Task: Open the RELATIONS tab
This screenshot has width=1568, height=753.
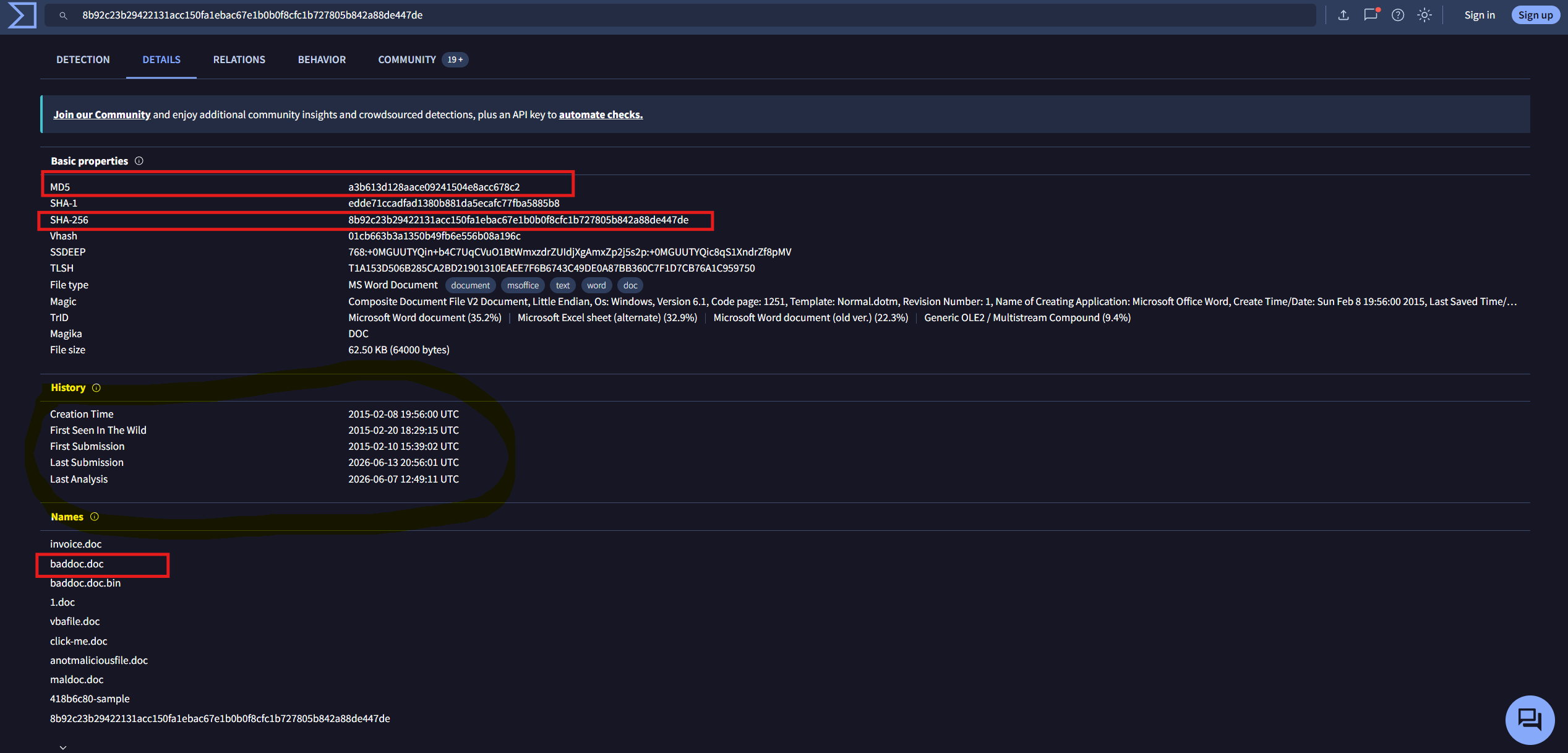Action: [x=239, y=59]
